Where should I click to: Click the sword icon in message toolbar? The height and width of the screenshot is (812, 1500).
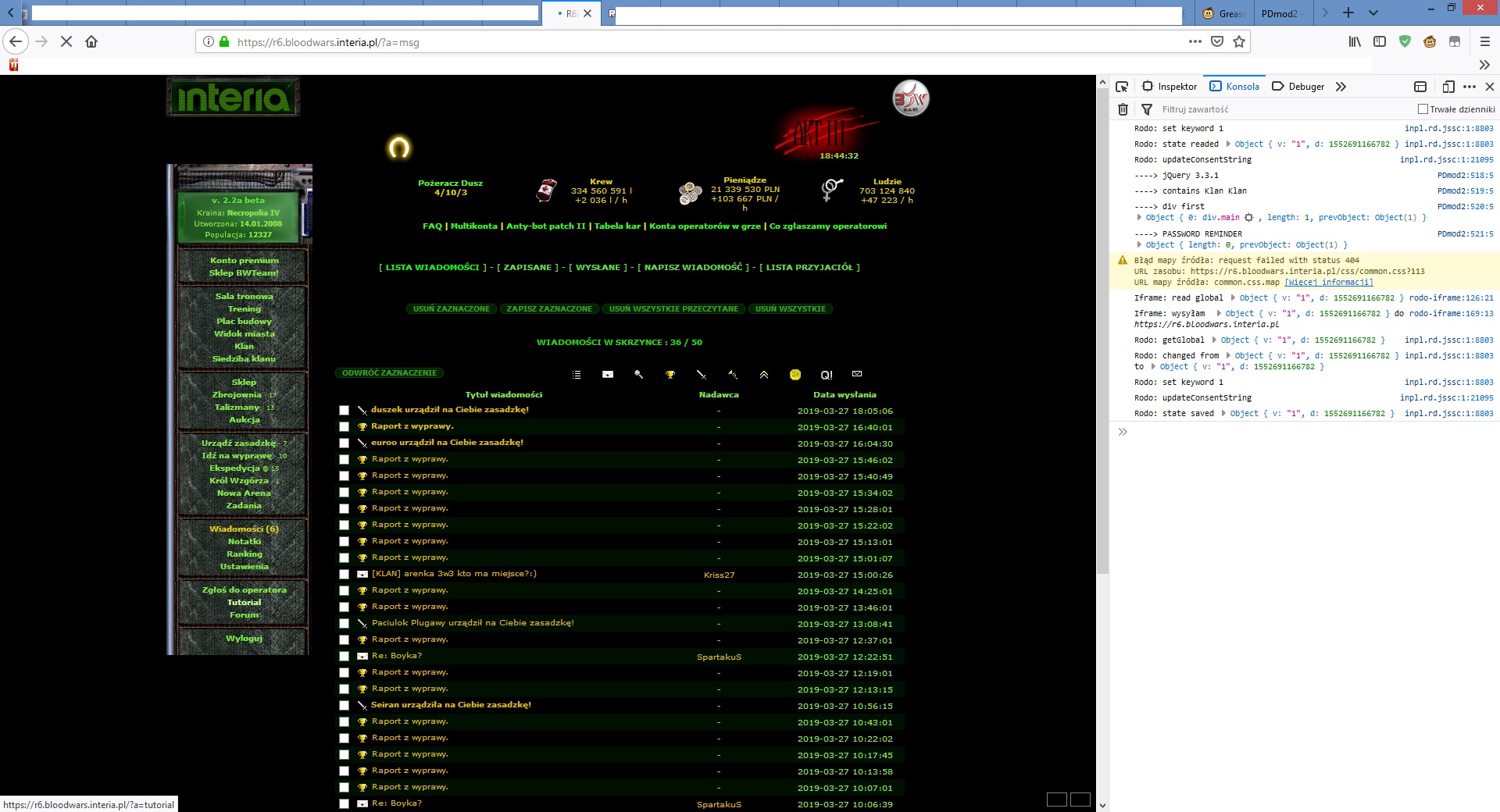pyautogui.click(x=701, y=376)
